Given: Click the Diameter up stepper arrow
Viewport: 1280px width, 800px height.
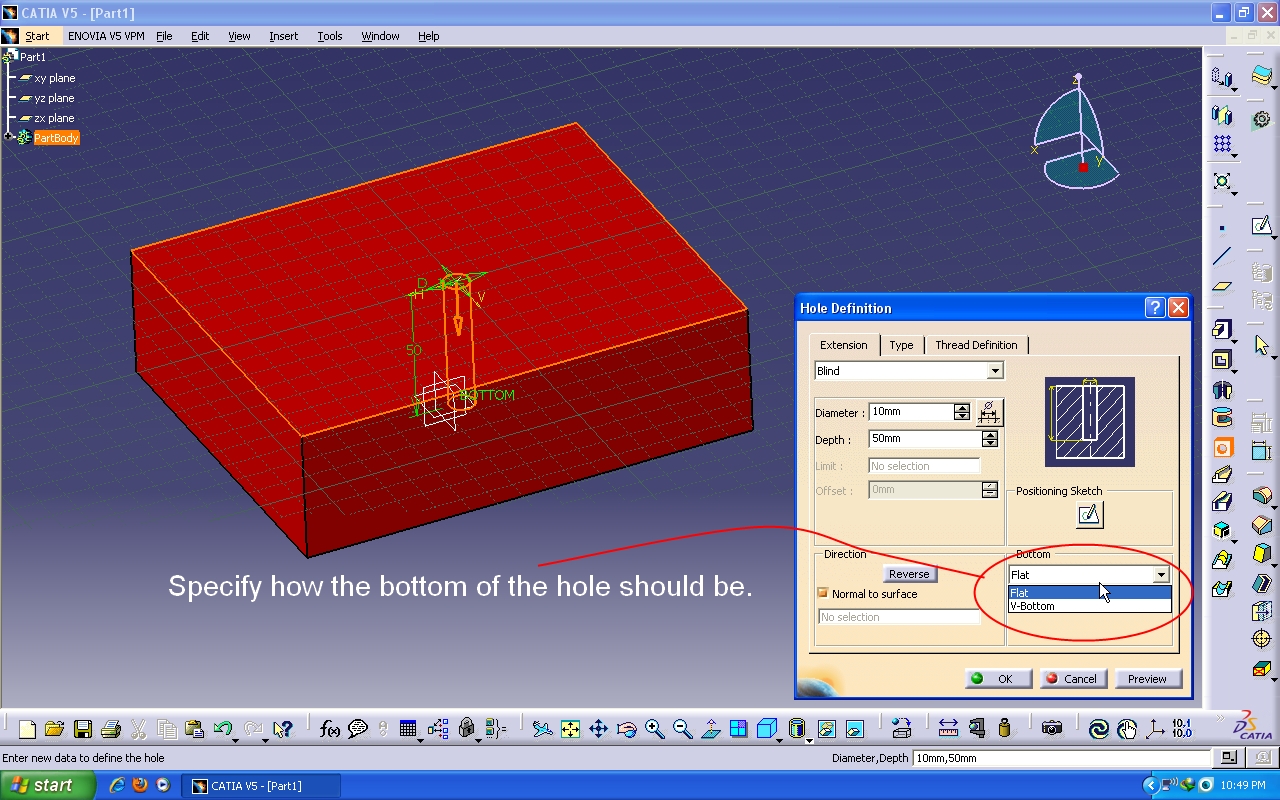Looking at the screenshot, I should point(961,408).
